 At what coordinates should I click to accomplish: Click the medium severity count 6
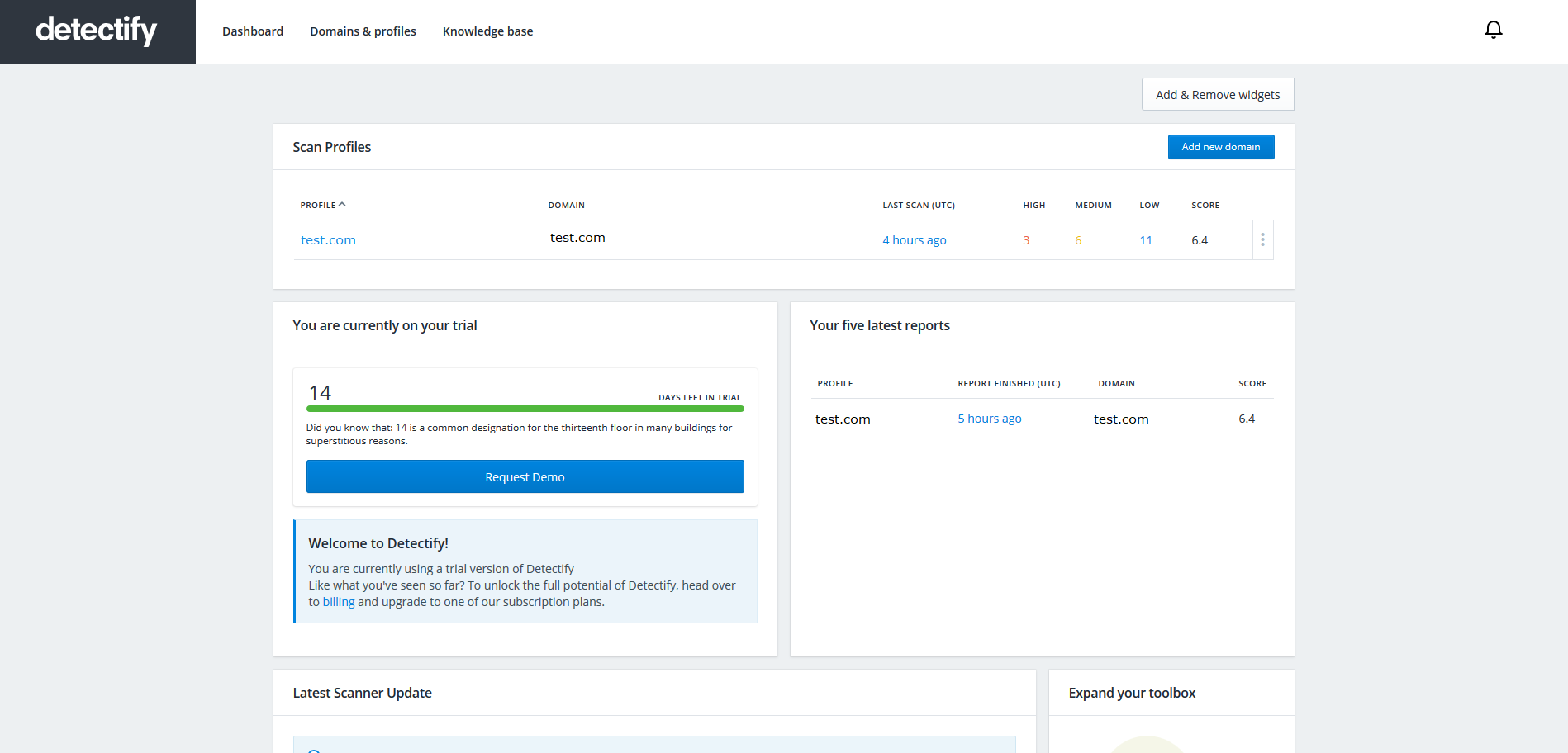[x=1078, y=240]
